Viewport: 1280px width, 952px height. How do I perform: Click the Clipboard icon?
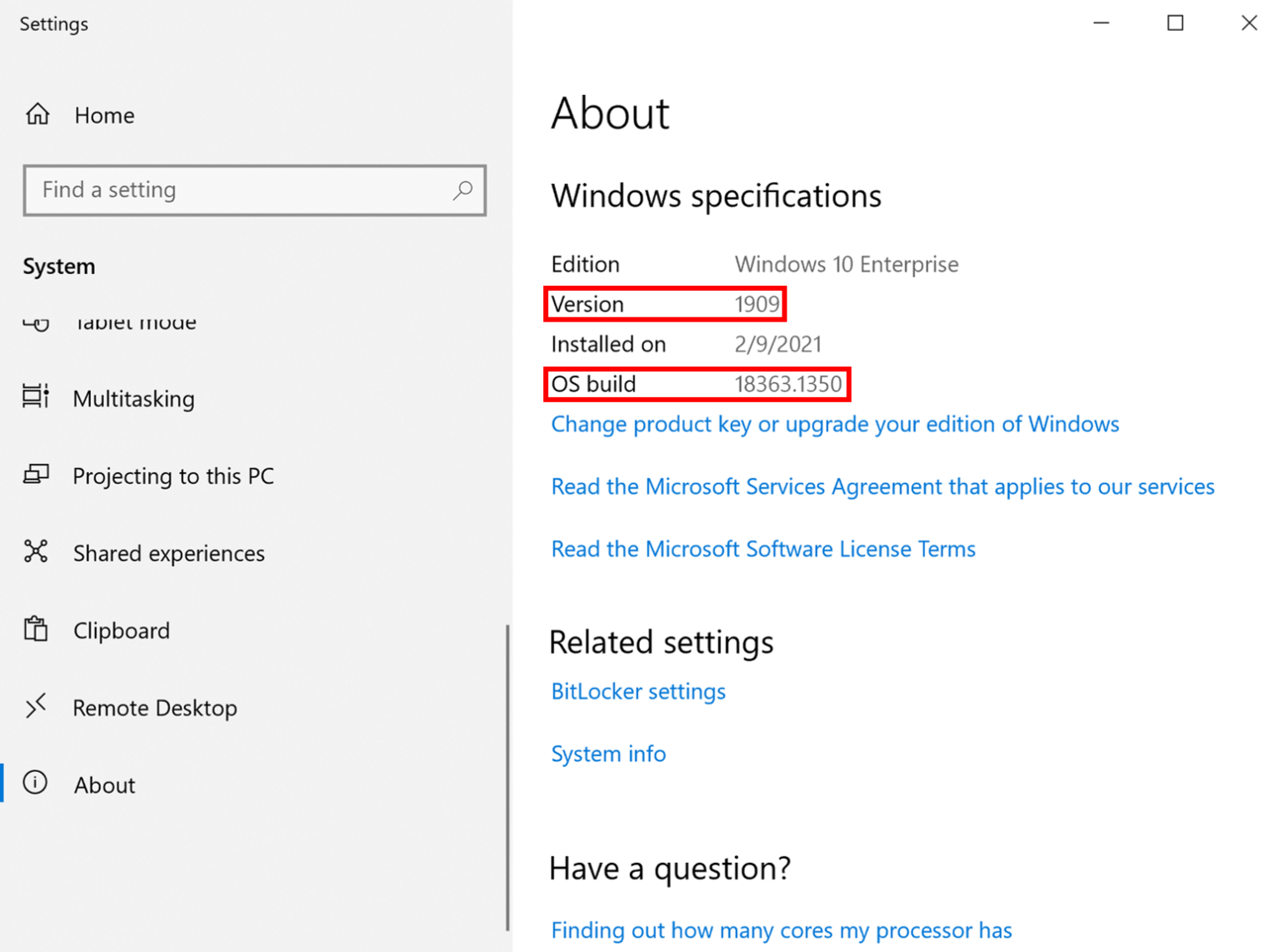(36, 629)
